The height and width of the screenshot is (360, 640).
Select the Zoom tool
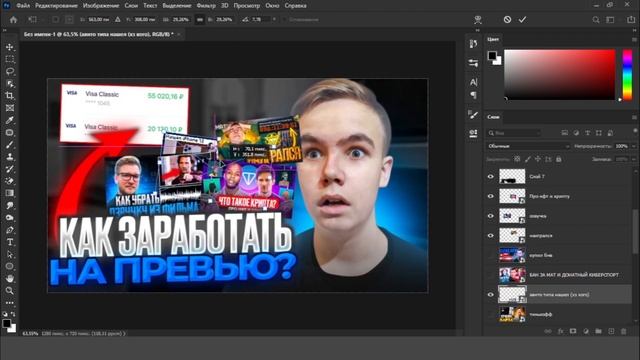(10, 291)
